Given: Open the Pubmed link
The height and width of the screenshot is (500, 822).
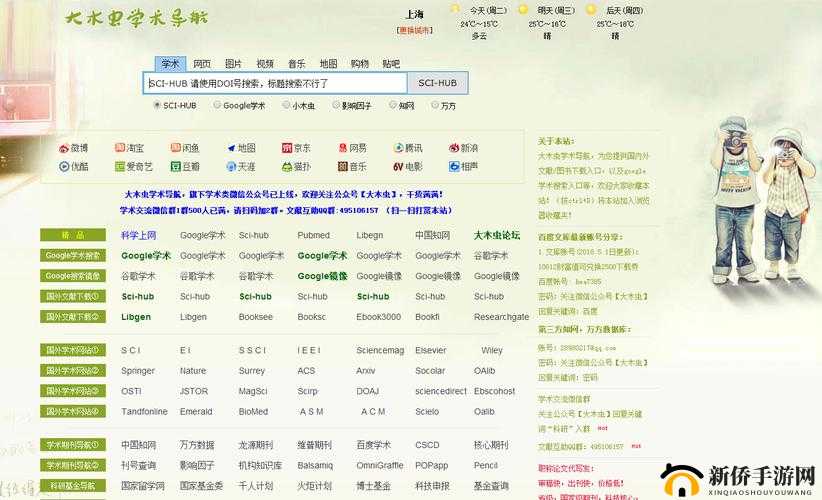Looking at the screenshot, I should click(x=313, y=236).
